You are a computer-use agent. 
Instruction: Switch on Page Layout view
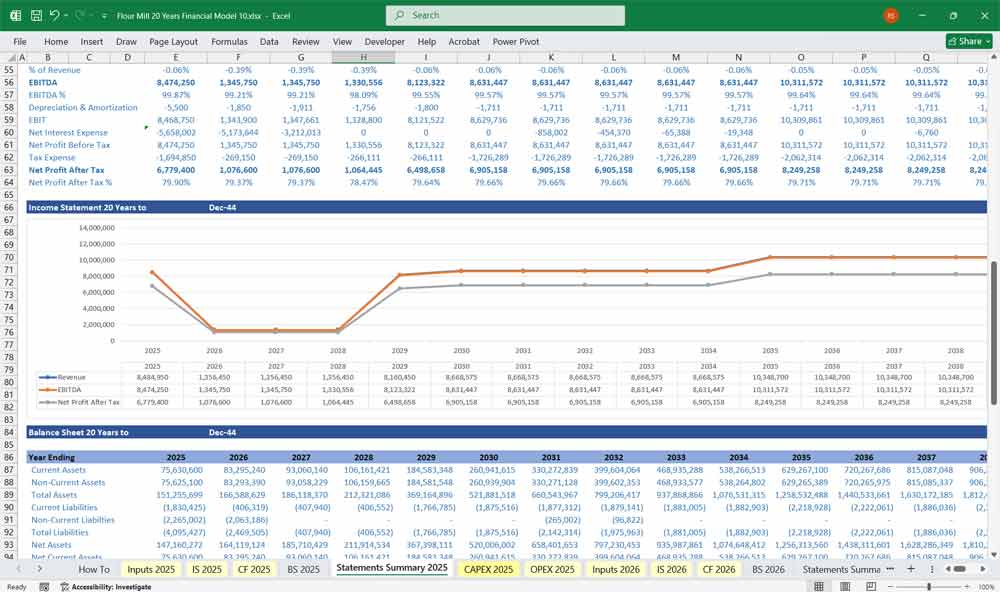point(844,585)
